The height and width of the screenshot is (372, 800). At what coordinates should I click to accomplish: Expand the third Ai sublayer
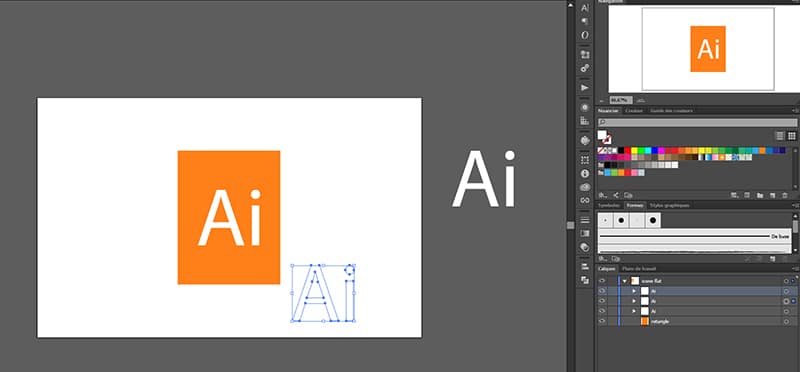(634, 311)
